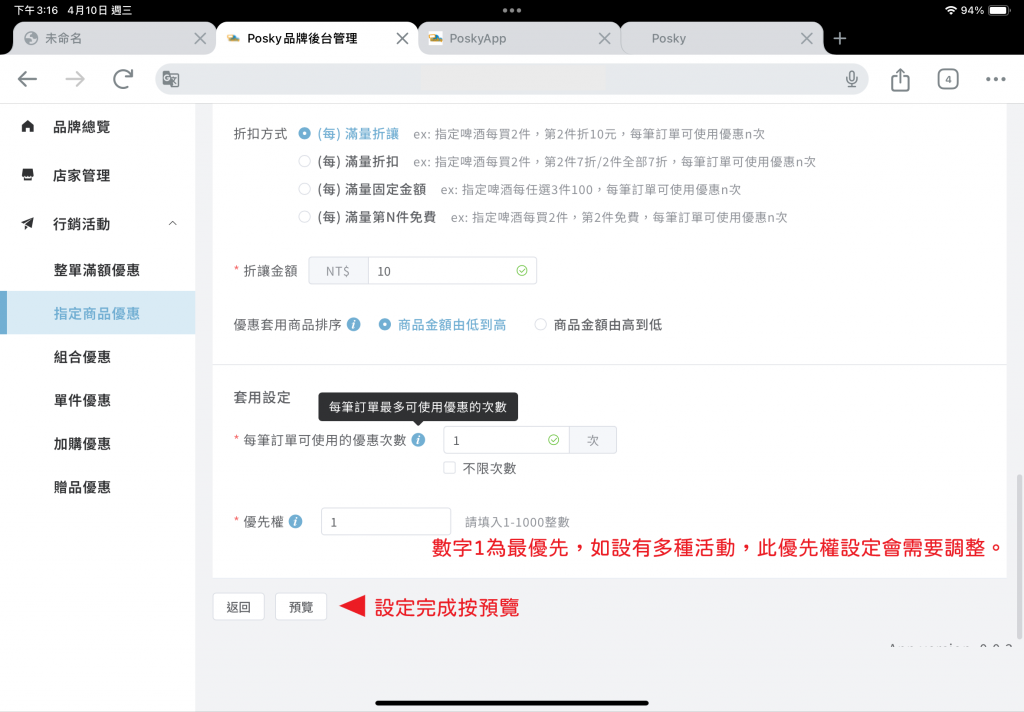1024x712 pixels.
Task: Switch to the 未命名 browser tab
Action: (x=114, y=39)
